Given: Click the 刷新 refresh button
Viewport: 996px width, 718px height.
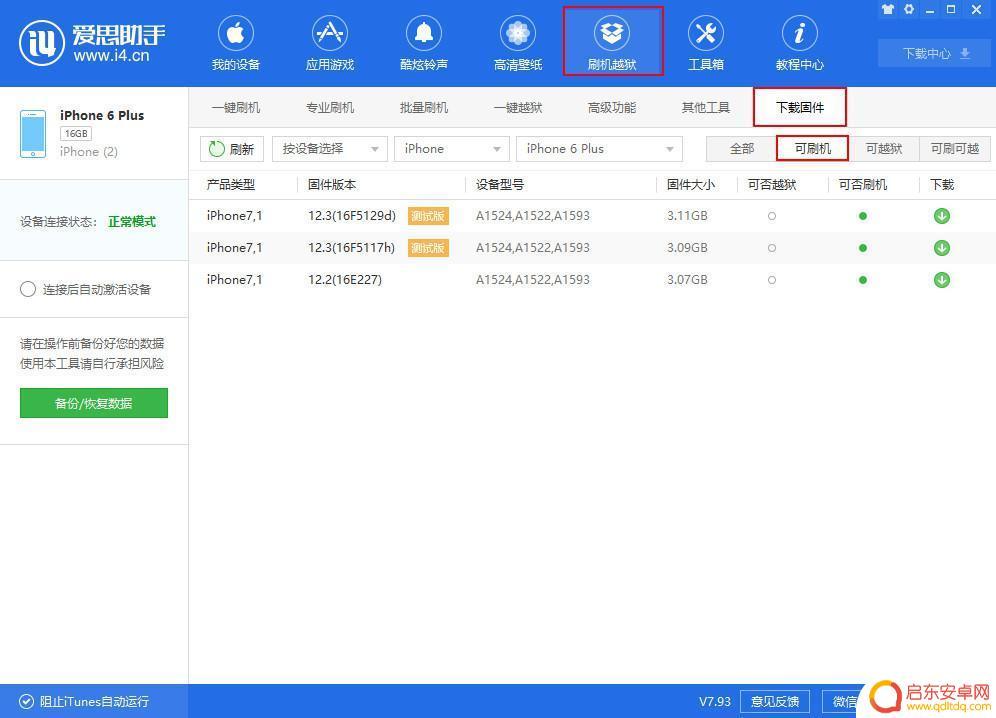Looking at the screenshot, I should pos(232,149).
